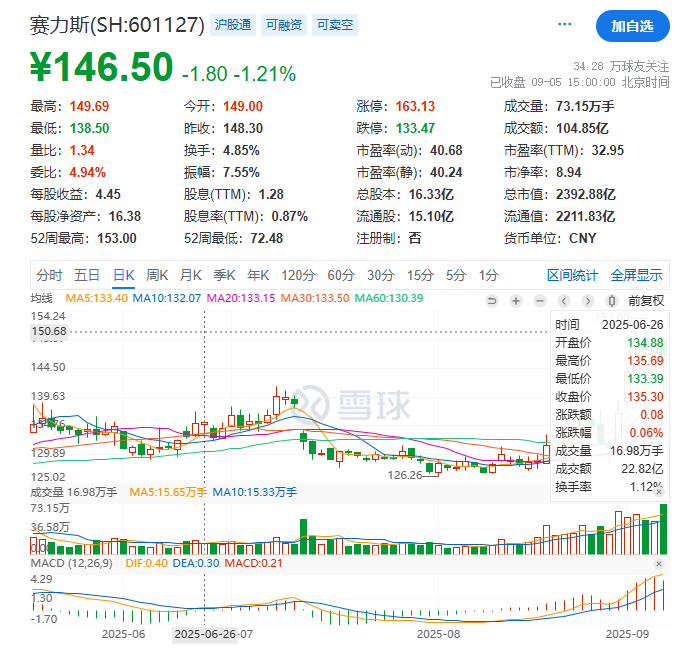Click the MA10:132.07 legend label
The image size is (681, 650).
click(167, 298)
